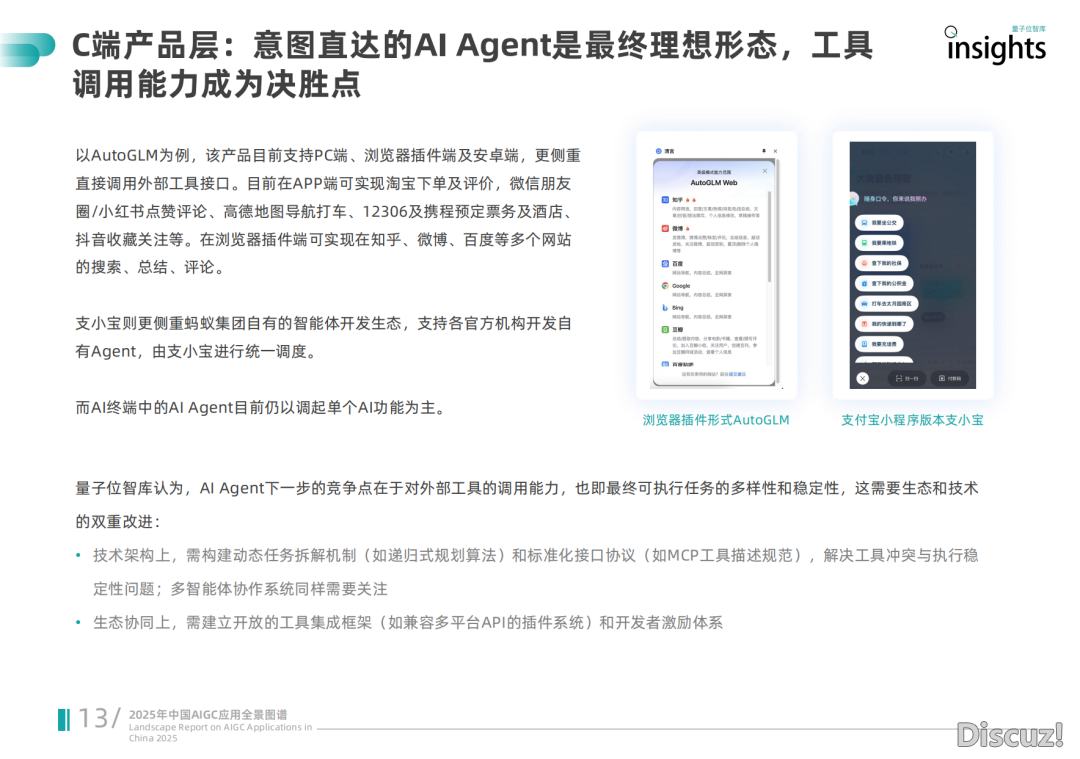The height and width of the screenshot is (759, 1080).
Task: Click the Bing icon in AutoGLM list
Action: 664,308
